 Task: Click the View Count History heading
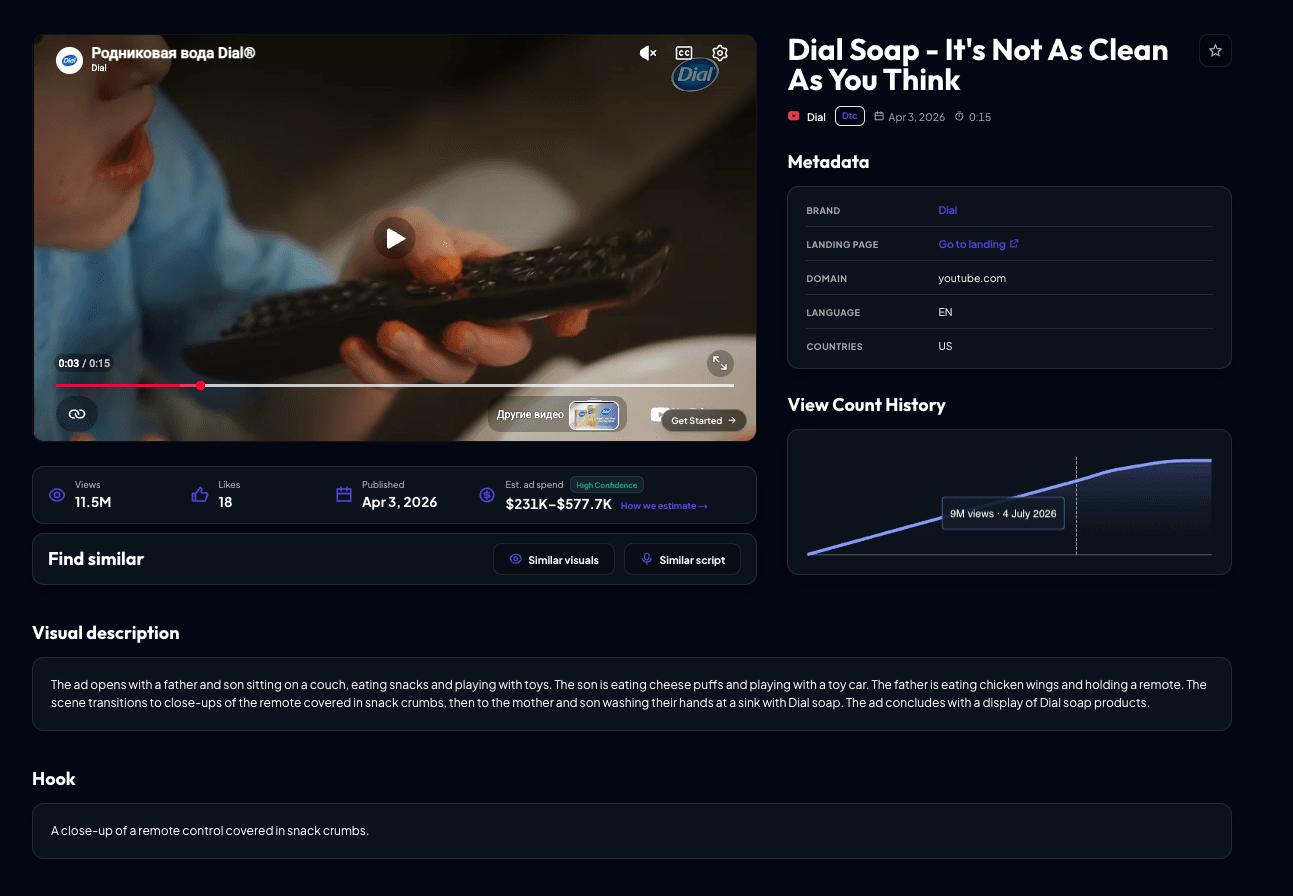point(866,405)
